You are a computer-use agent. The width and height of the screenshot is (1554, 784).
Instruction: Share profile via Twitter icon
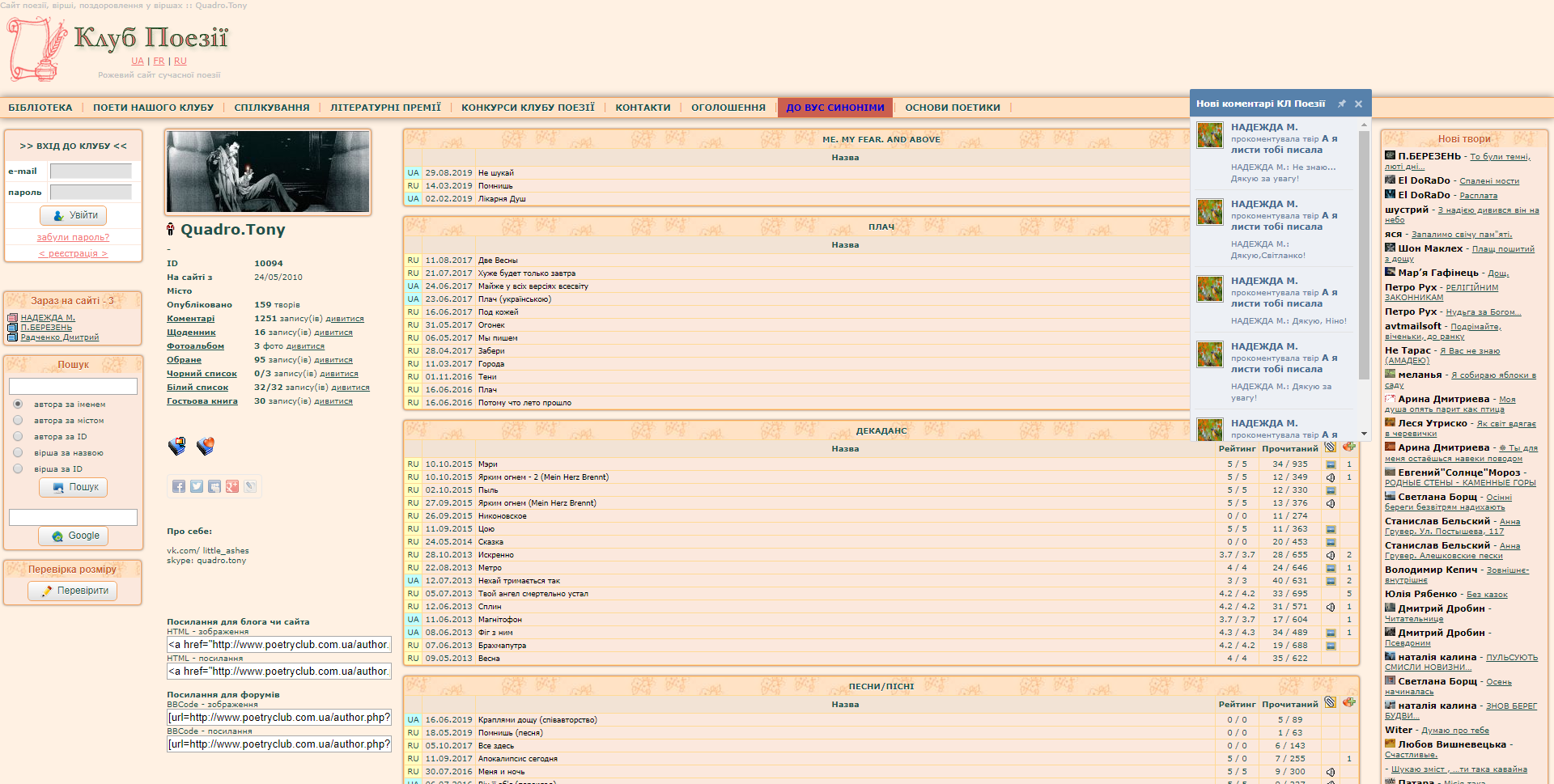click(x=197, y=486)
